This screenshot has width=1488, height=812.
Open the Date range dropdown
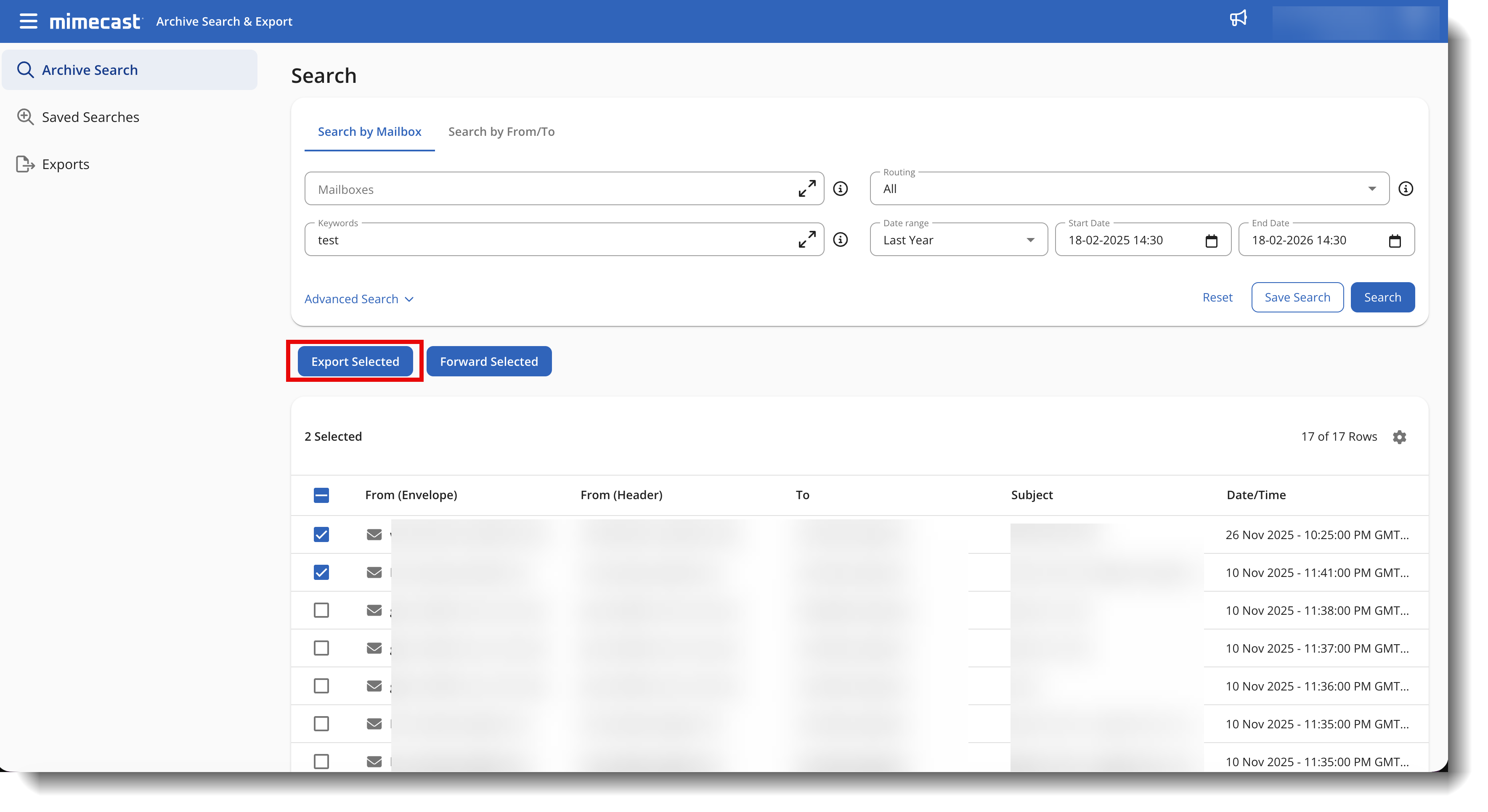(958, 240)
